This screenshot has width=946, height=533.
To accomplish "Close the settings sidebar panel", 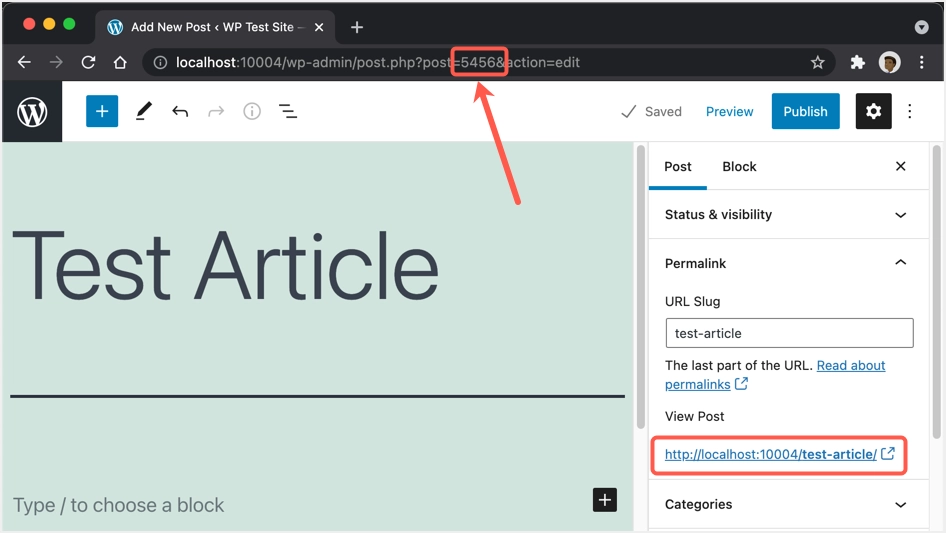I will 901,166.
